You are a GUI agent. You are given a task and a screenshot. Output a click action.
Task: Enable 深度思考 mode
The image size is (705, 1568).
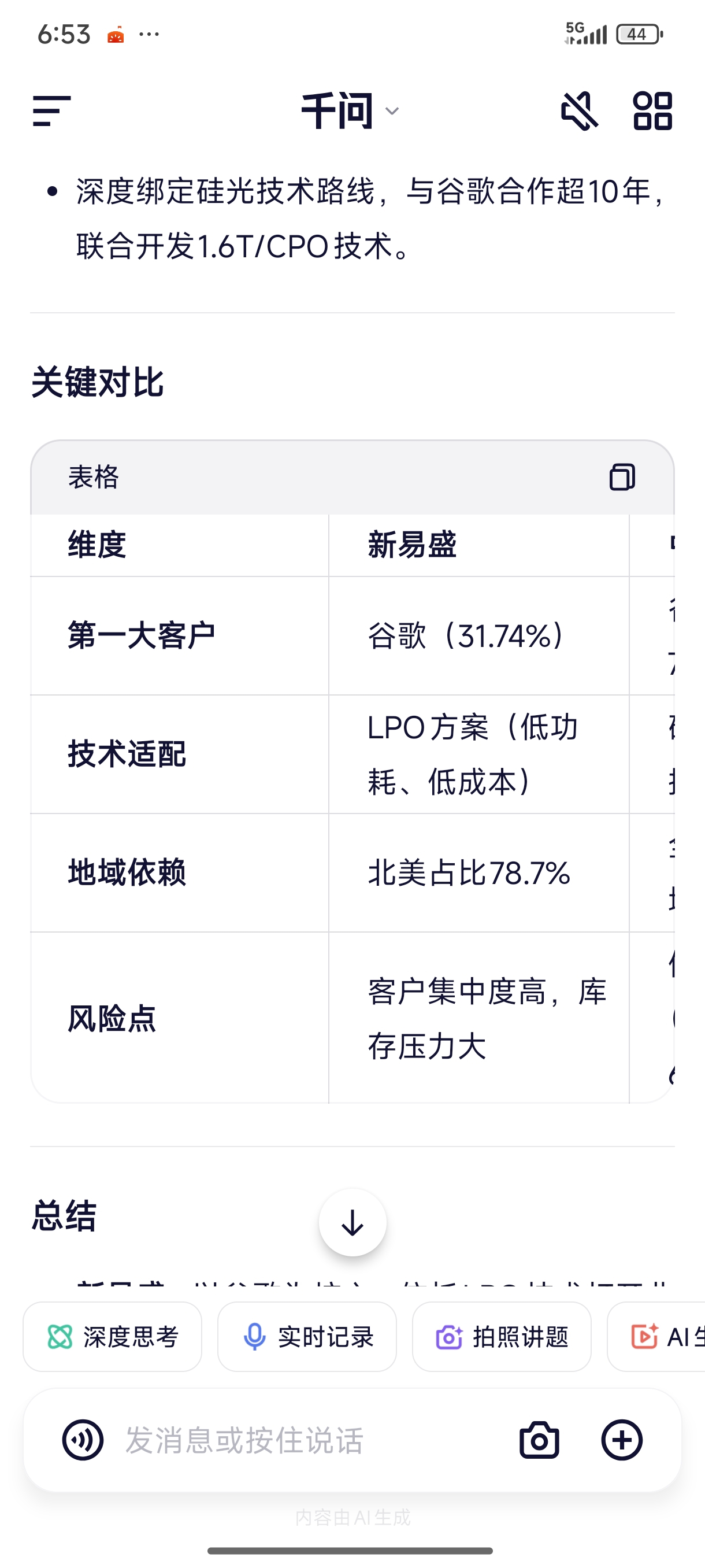tap(113, 1337)
